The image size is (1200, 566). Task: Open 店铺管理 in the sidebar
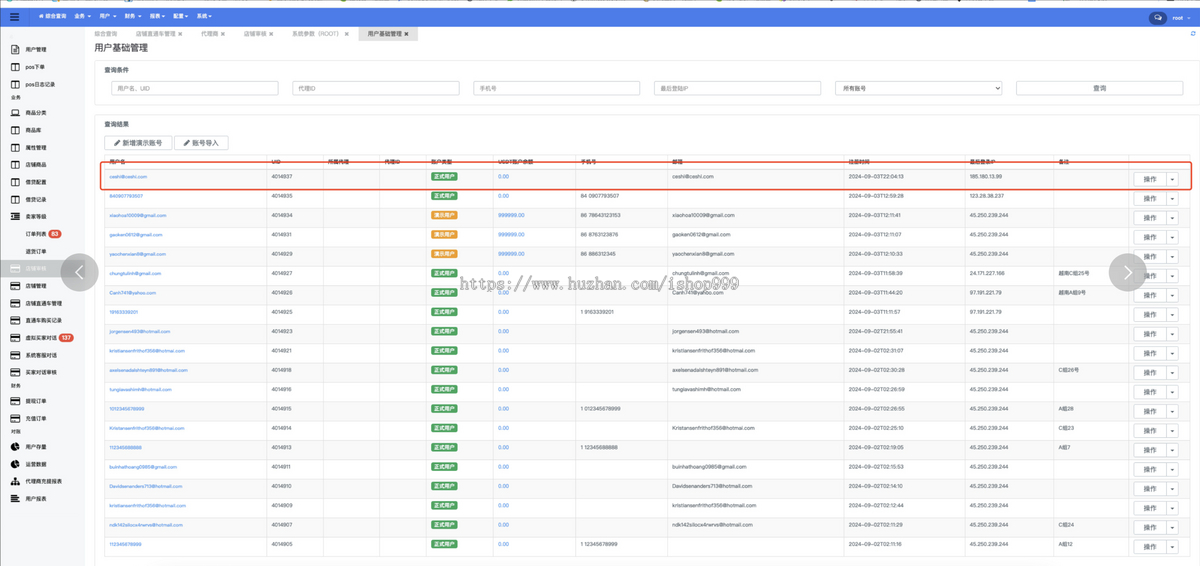click(35, 286)
